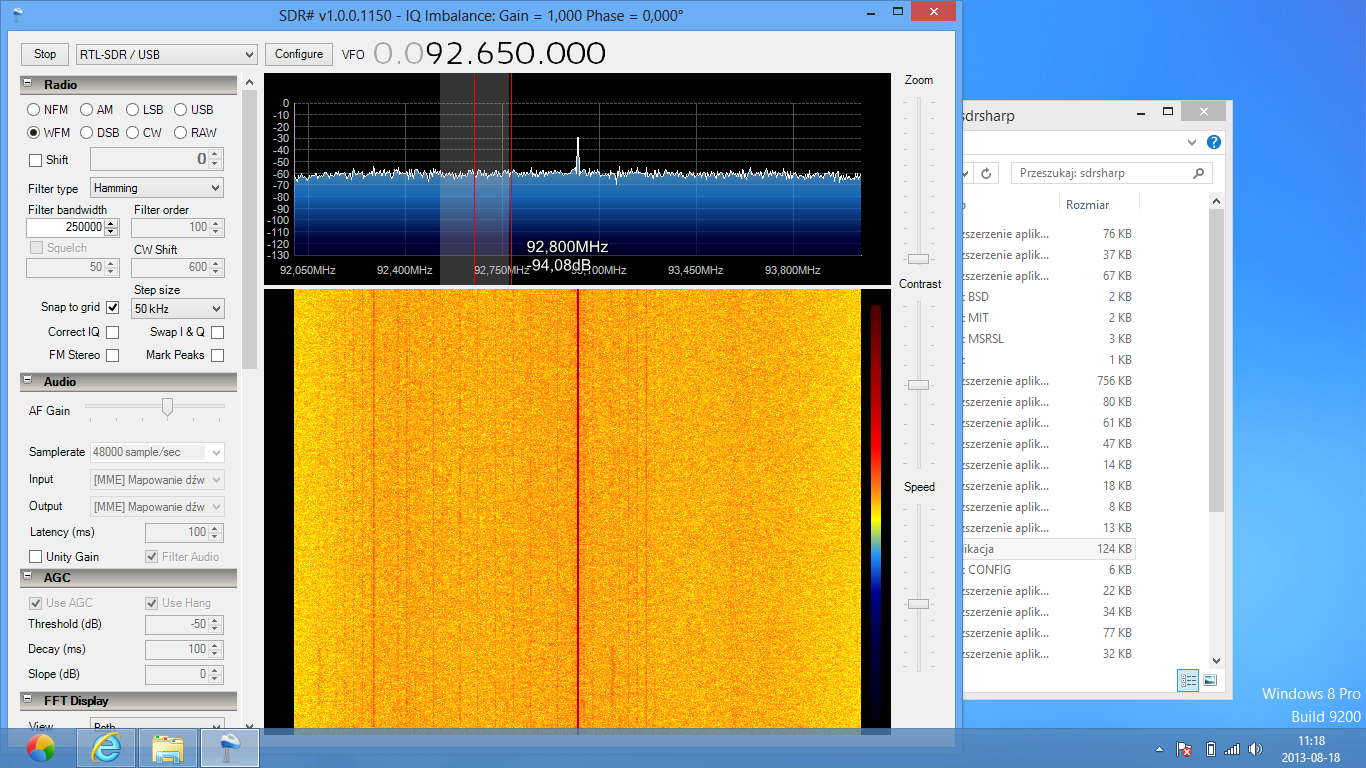1366x768 pixels.
Task: Click the SDR# taskbar icon
Action: (x=230, y=747)
